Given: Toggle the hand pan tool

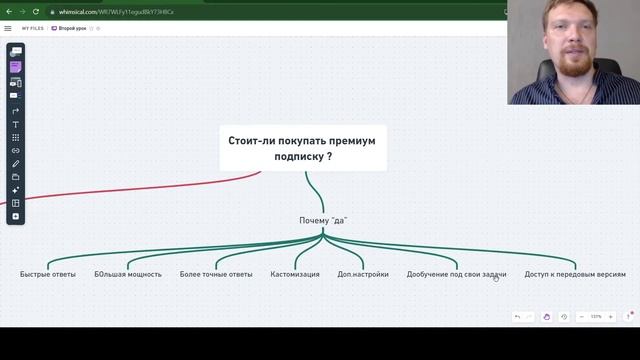Looking at the screenshot, I should (x=547, y=317).
